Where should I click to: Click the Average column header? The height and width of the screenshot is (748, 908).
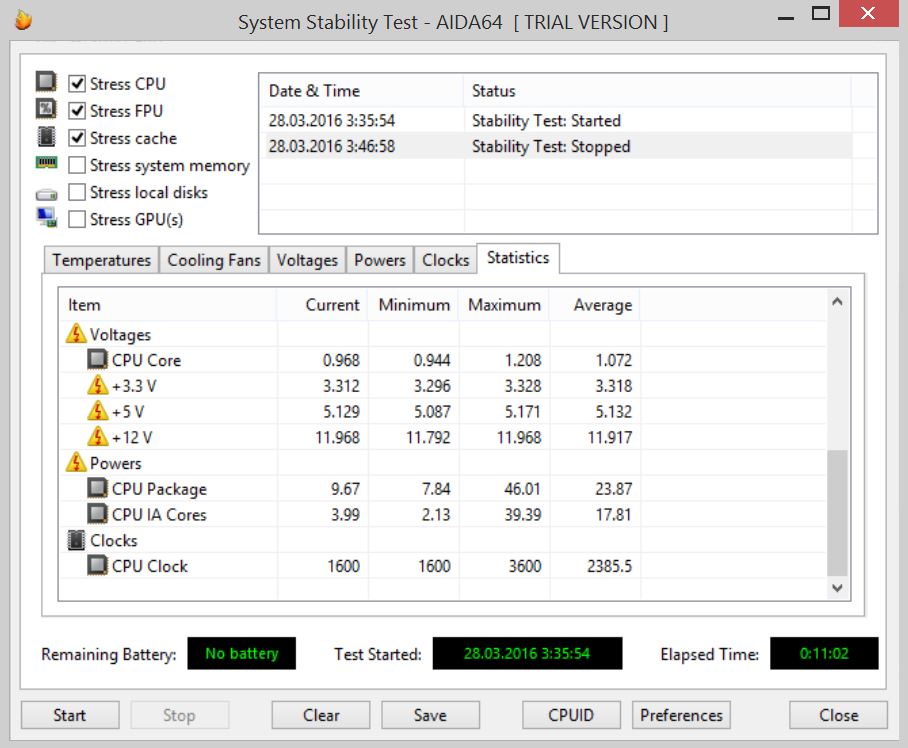595,305
